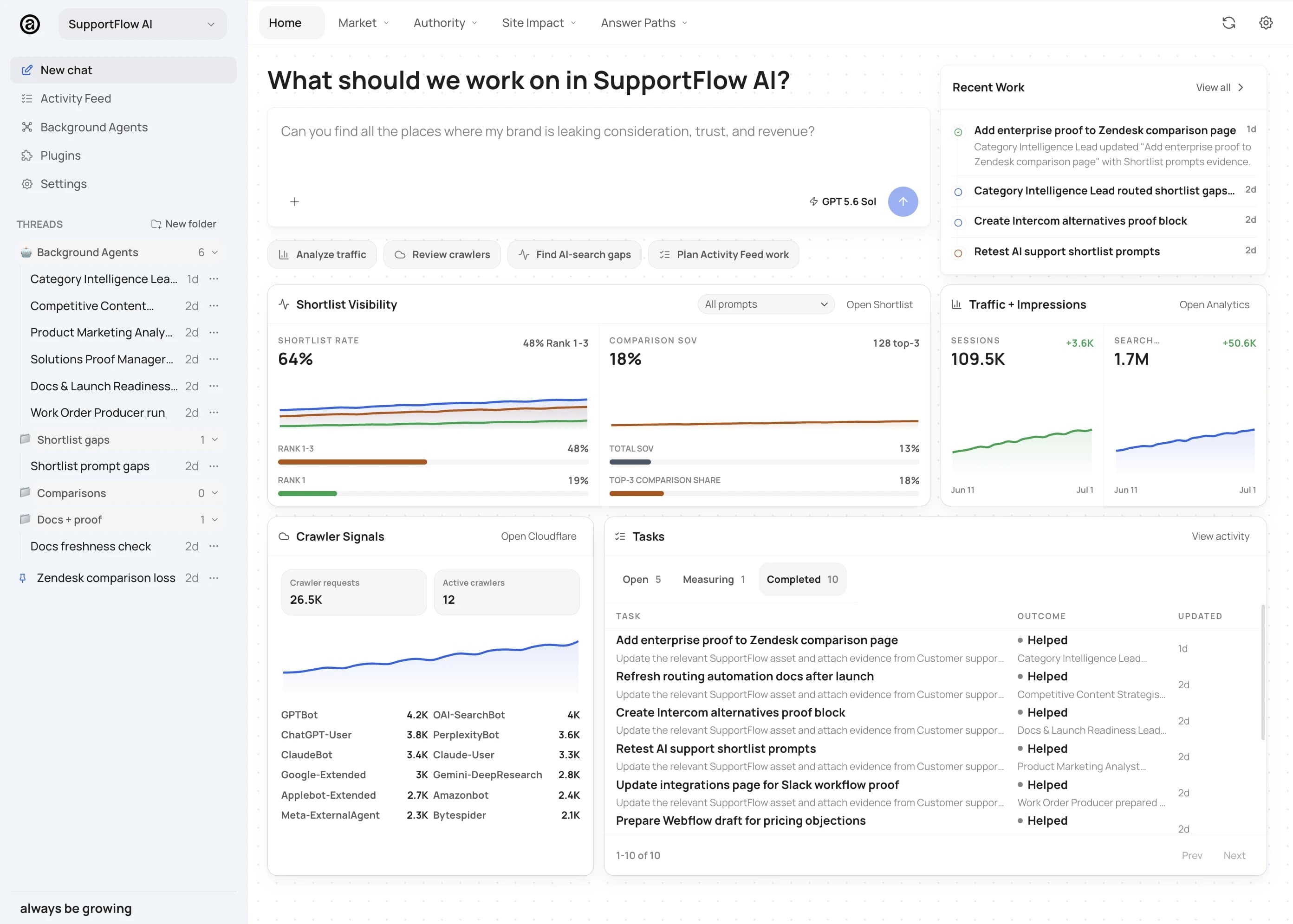
Task: Click the Shortlist Visibility pulse icon
Action: pos(284,304)
